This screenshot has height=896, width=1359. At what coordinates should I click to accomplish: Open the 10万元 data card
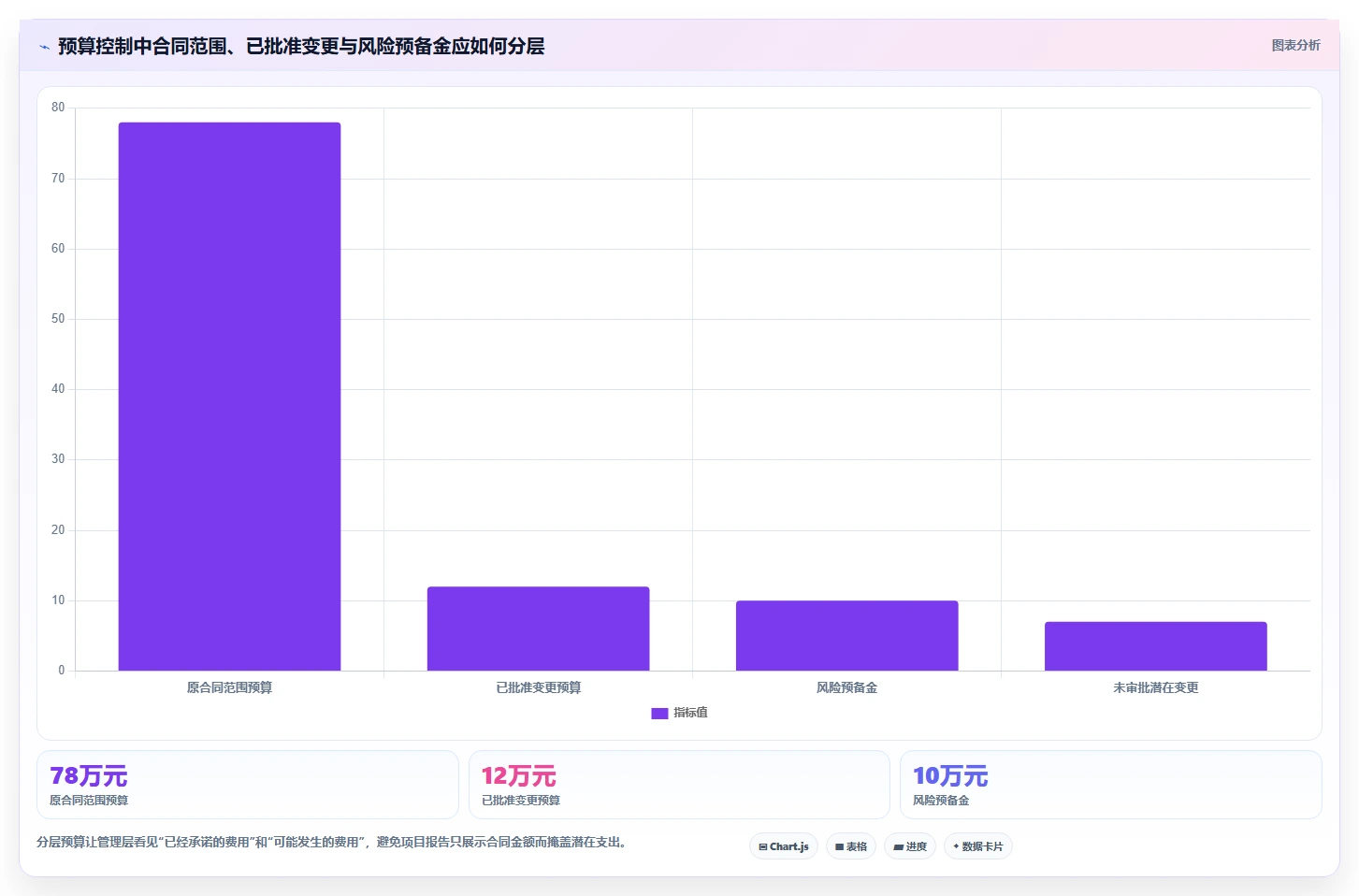(1110, 785)
